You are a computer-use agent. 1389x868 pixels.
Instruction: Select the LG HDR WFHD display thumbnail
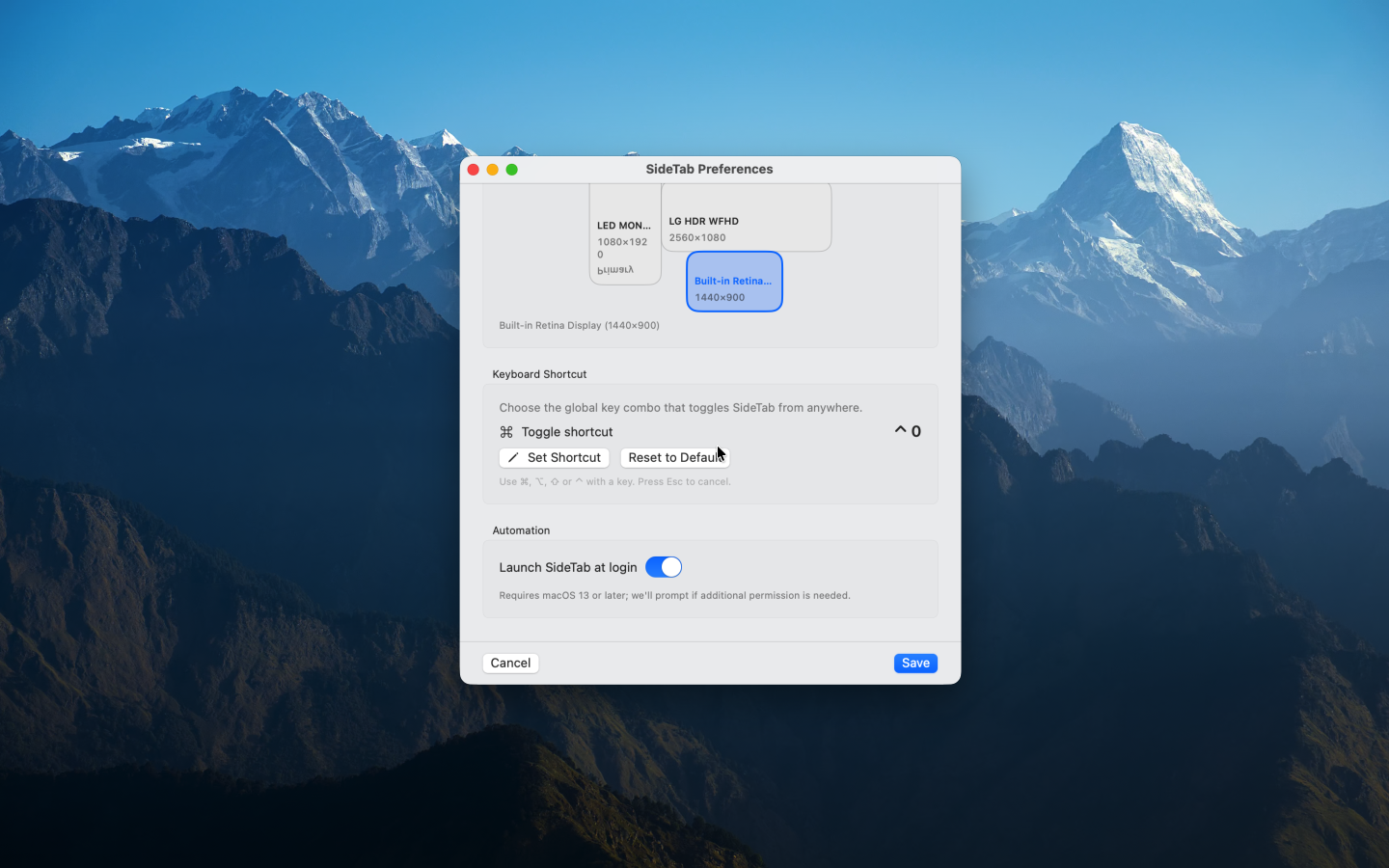(747, 217)
